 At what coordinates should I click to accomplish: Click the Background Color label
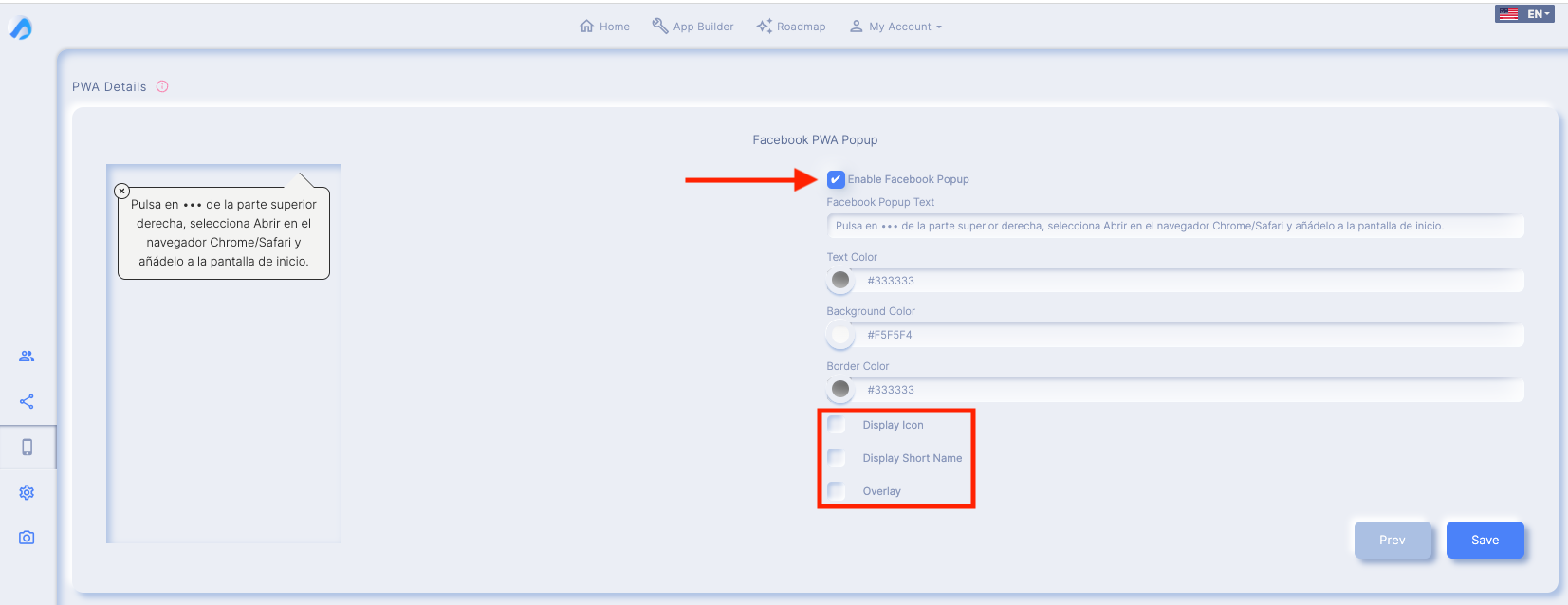click(871, 311)
